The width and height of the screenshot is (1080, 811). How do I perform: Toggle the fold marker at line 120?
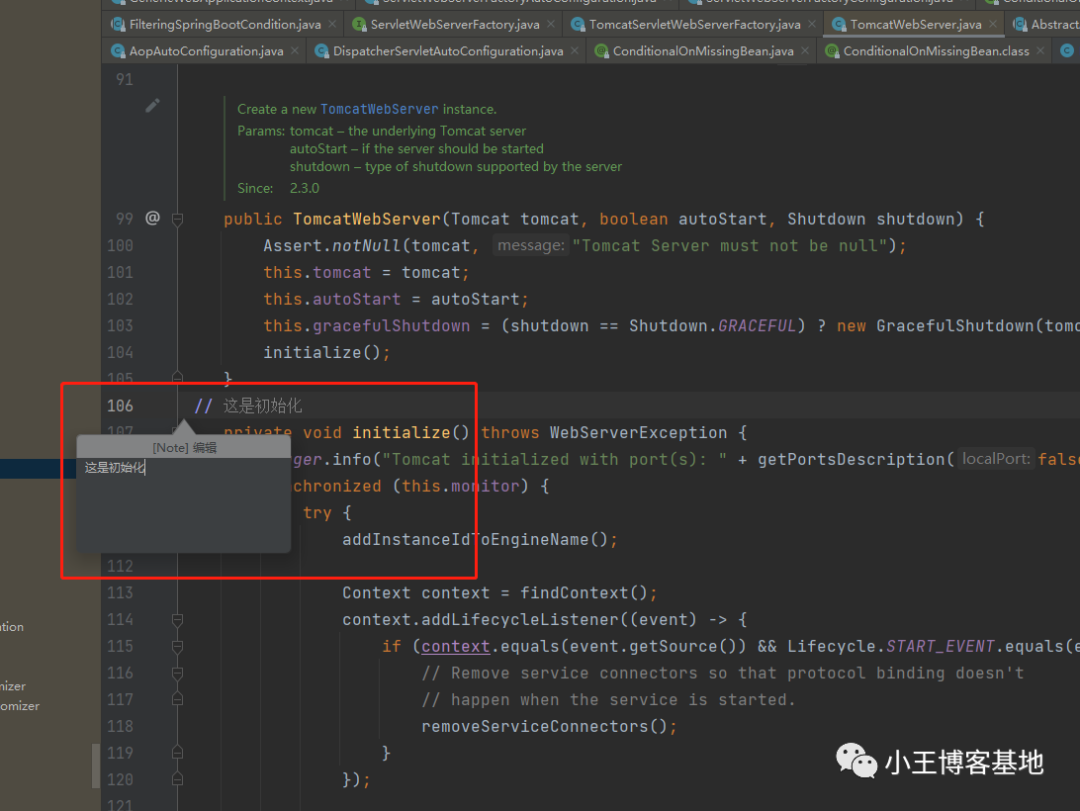click(x=177, y=779)
